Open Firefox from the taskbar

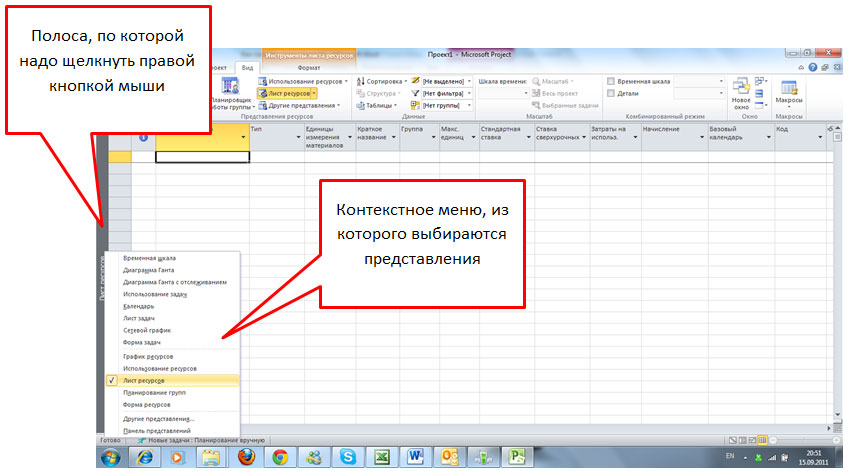tap(246, 457)
